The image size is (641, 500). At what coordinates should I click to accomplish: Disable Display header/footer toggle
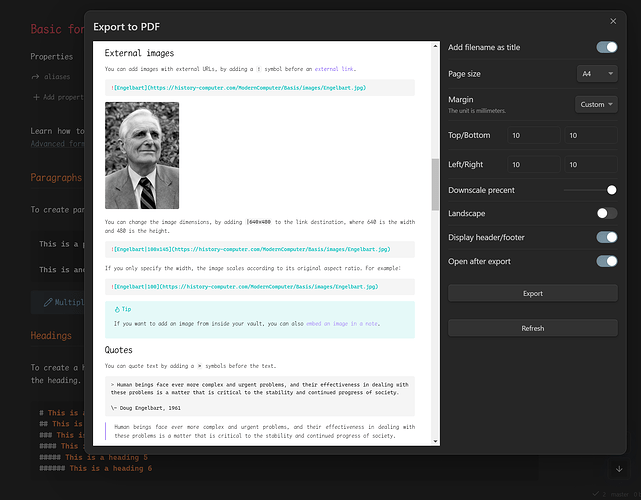[606, 237]
